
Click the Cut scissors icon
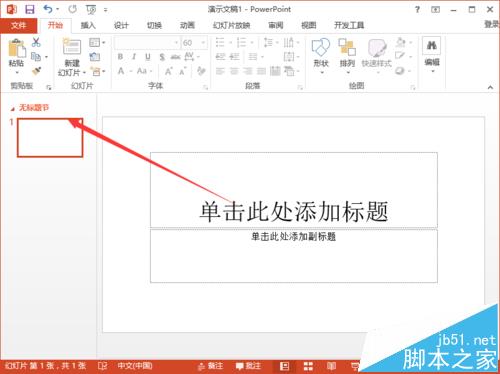pos(36,42)
